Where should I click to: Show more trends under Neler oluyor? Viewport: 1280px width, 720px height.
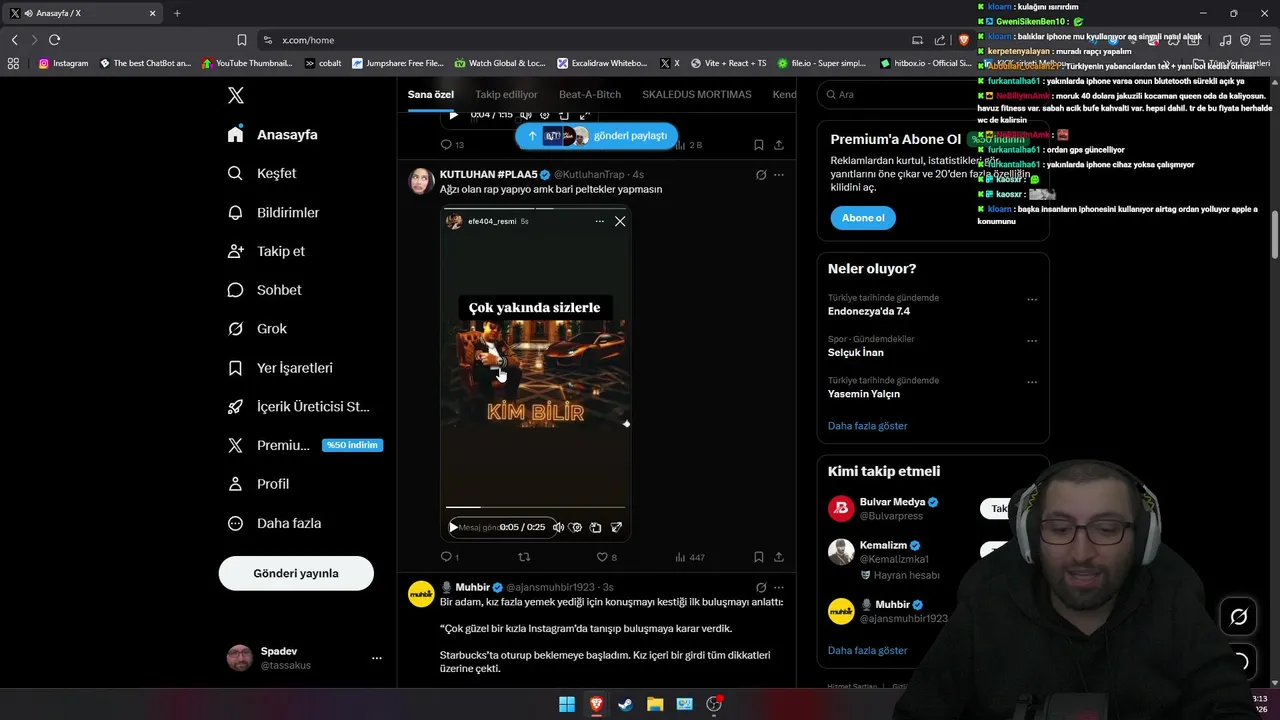point(867,426)
